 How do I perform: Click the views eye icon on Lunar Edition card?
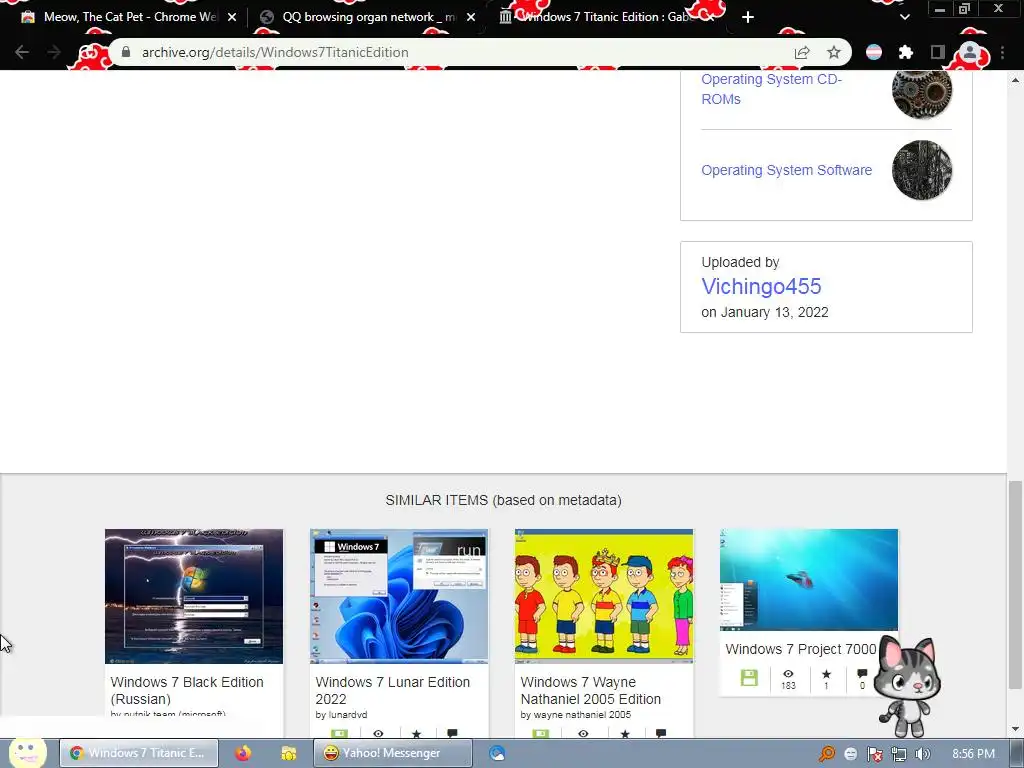(x=378, y=733)
